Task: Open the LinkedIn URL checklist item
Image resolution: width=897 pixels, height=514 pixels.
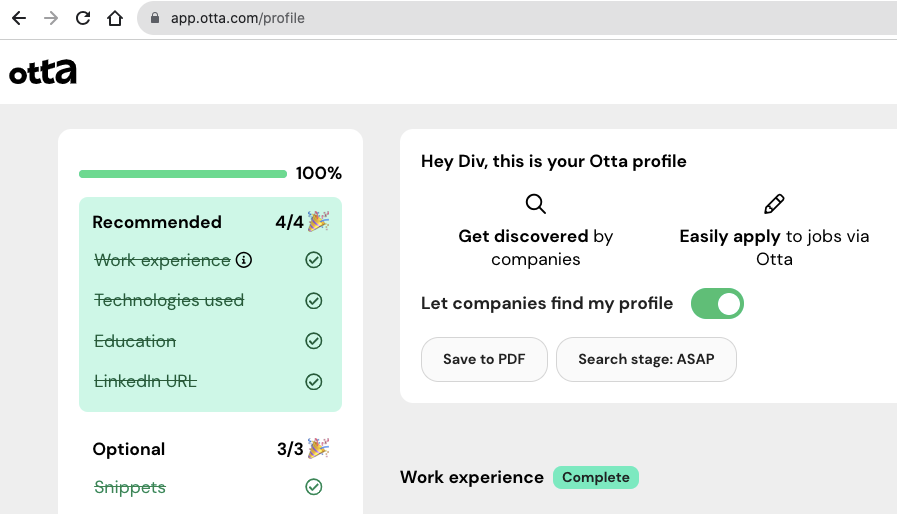Action: (x=145, y=382)
